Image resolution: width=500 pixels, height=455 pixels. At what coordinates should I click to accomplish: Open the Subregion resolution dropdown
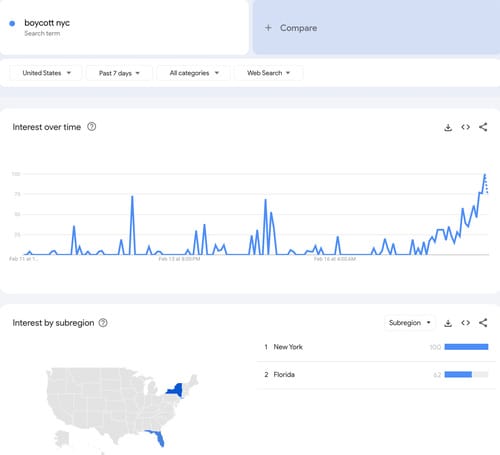pyautogui.click(x=410, y=323)
